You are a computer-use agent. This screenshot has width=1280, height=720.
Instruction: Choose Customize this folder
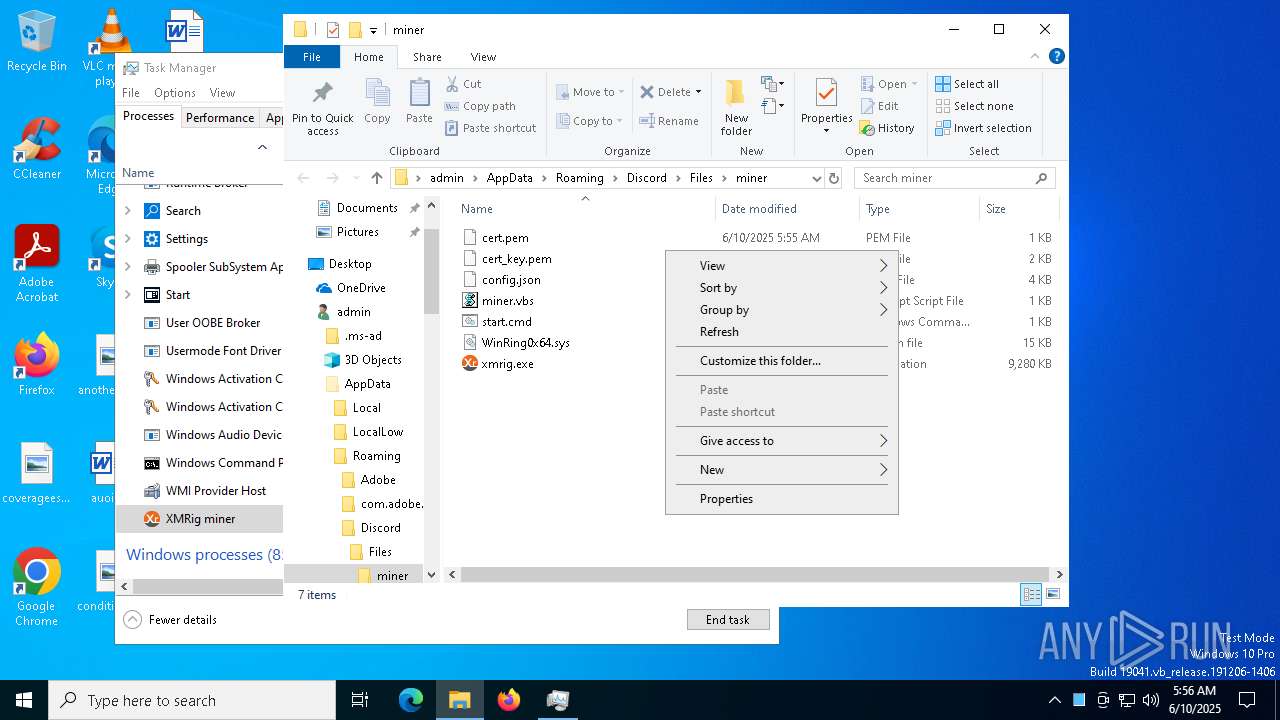click(x=781, y=361)
